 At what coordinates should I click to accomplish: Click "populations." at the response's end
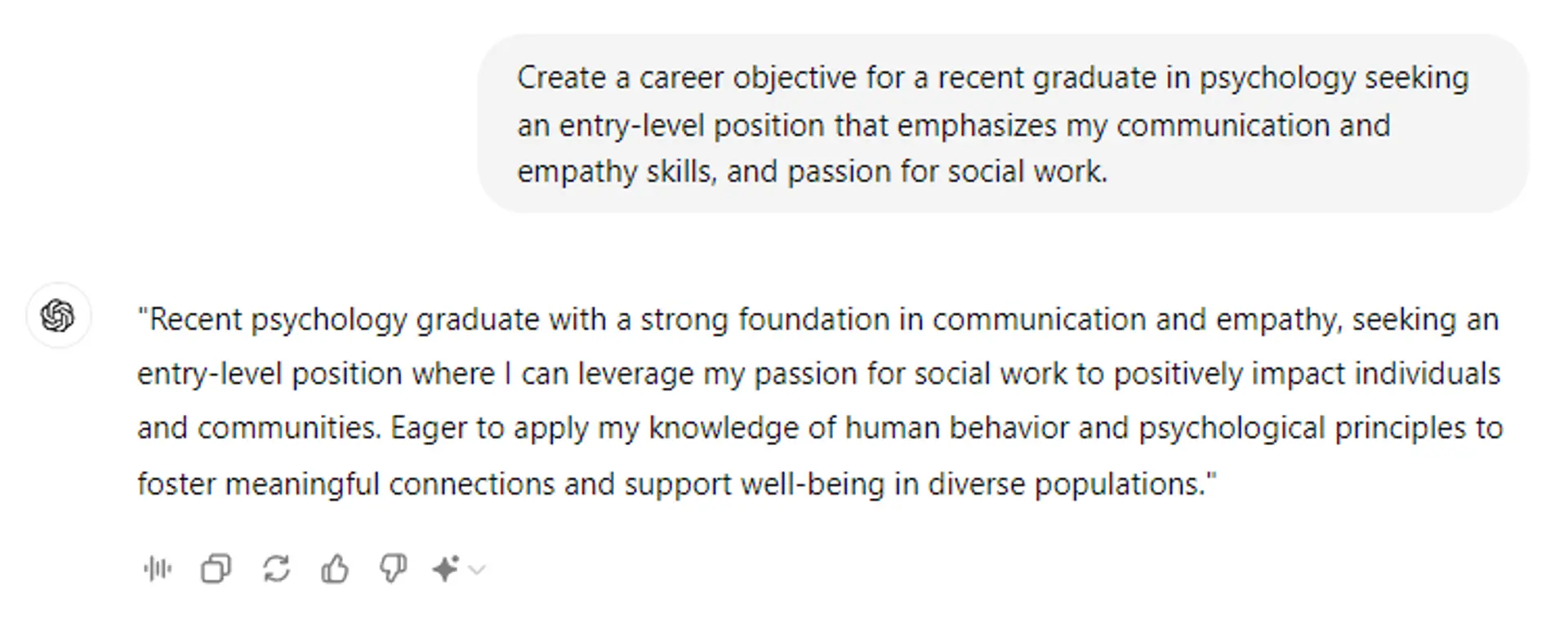[x=1125, y=484]
